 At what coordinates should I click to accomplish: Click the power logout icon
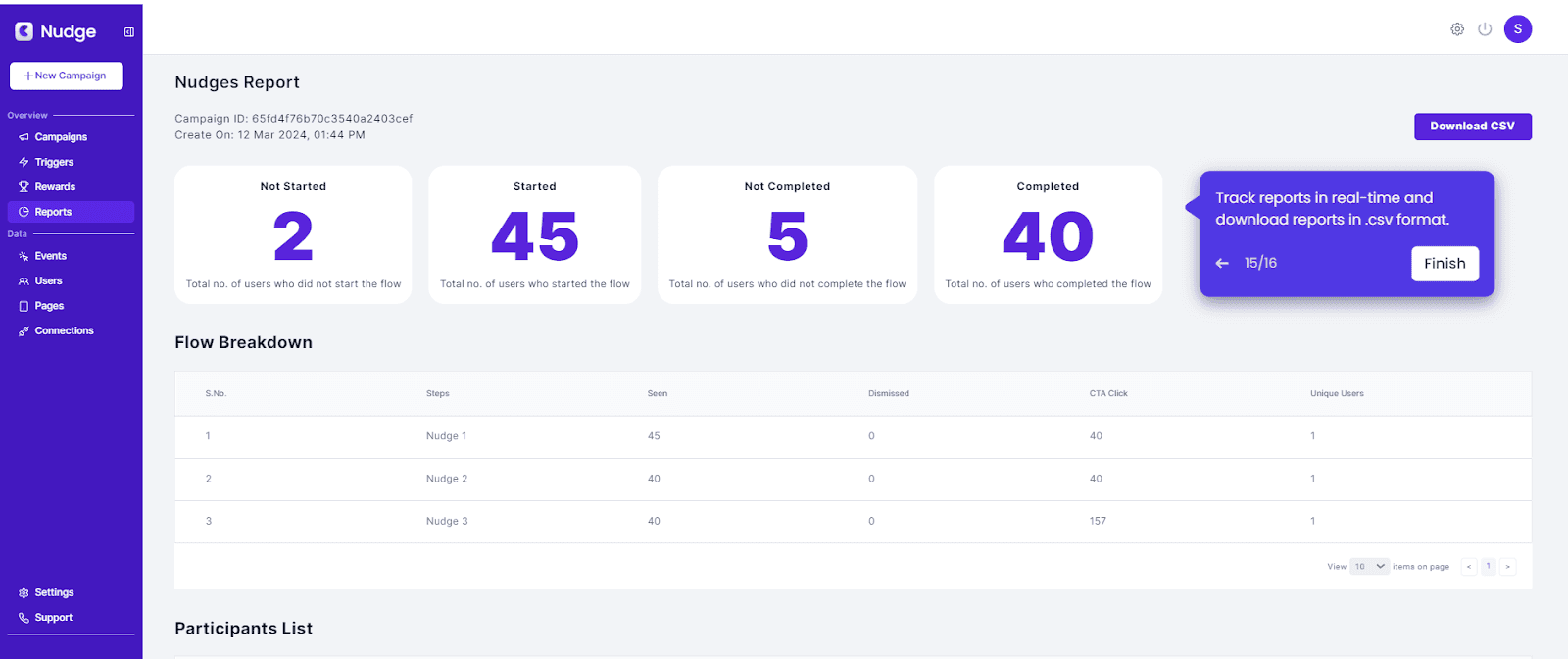click(x=1485, y=29)
